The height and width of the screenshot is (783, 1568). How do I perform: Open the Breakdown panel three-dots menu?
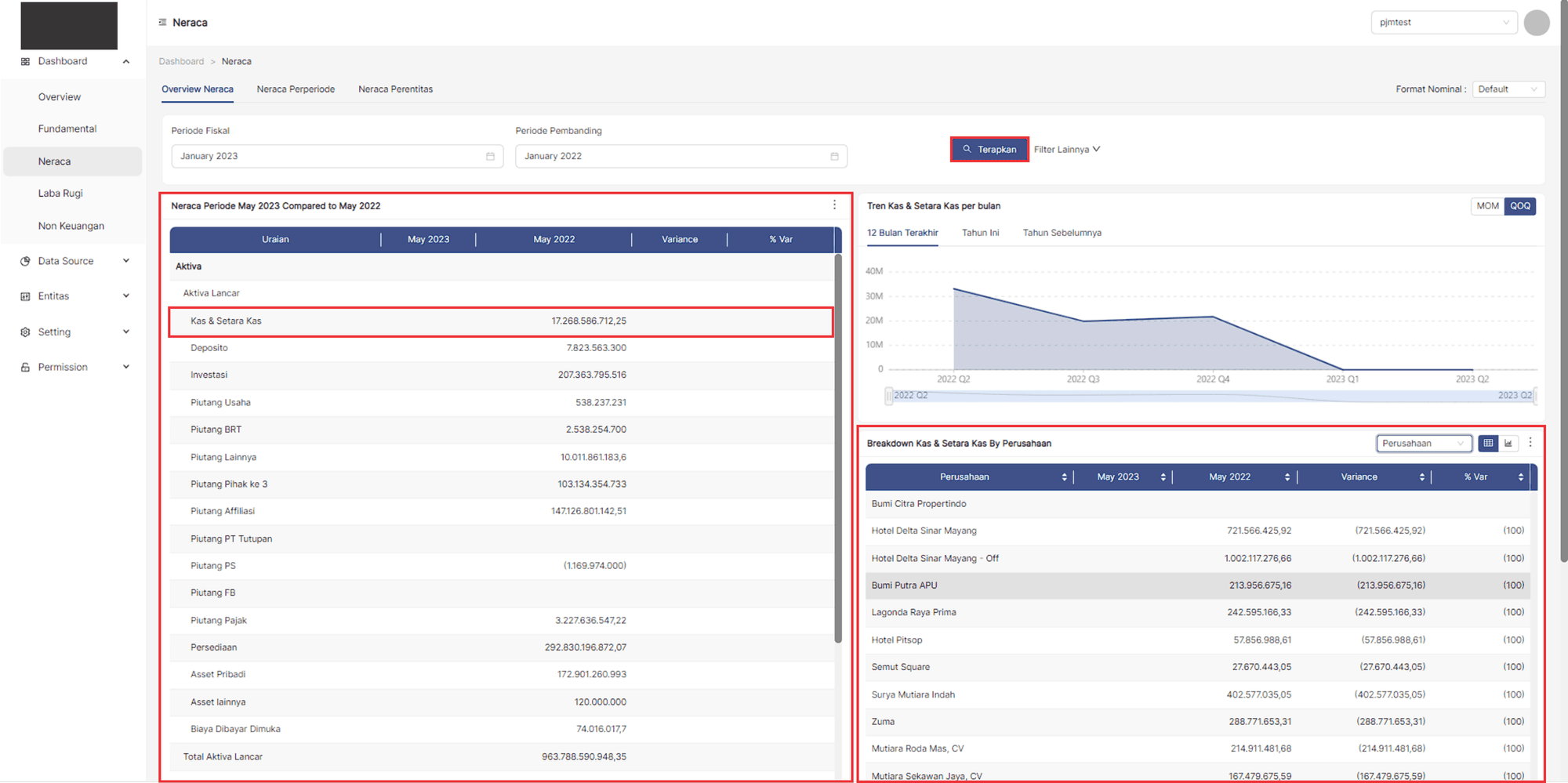pyautogui.click(x=1530, y=443)
